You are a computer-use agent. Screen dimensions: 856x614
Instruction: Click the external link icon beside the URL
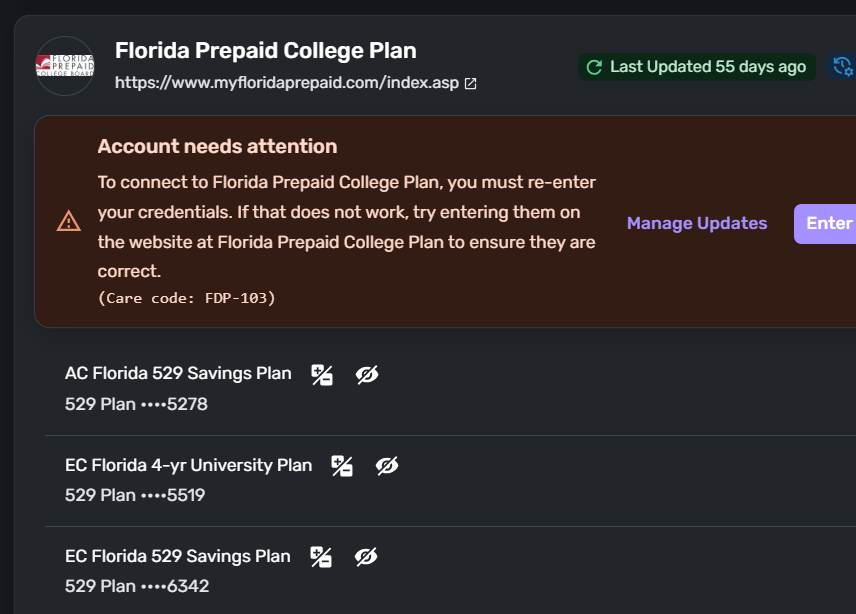(x=471, y=84)
